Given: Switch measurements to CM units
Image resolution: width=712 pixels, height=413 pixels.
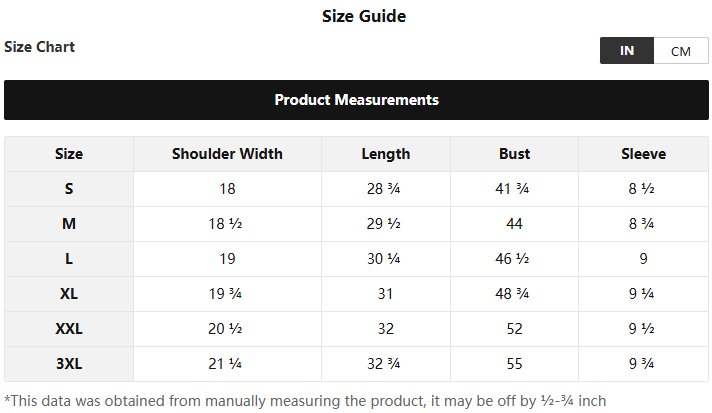Looking at the screenshot, I should [681, 51].
